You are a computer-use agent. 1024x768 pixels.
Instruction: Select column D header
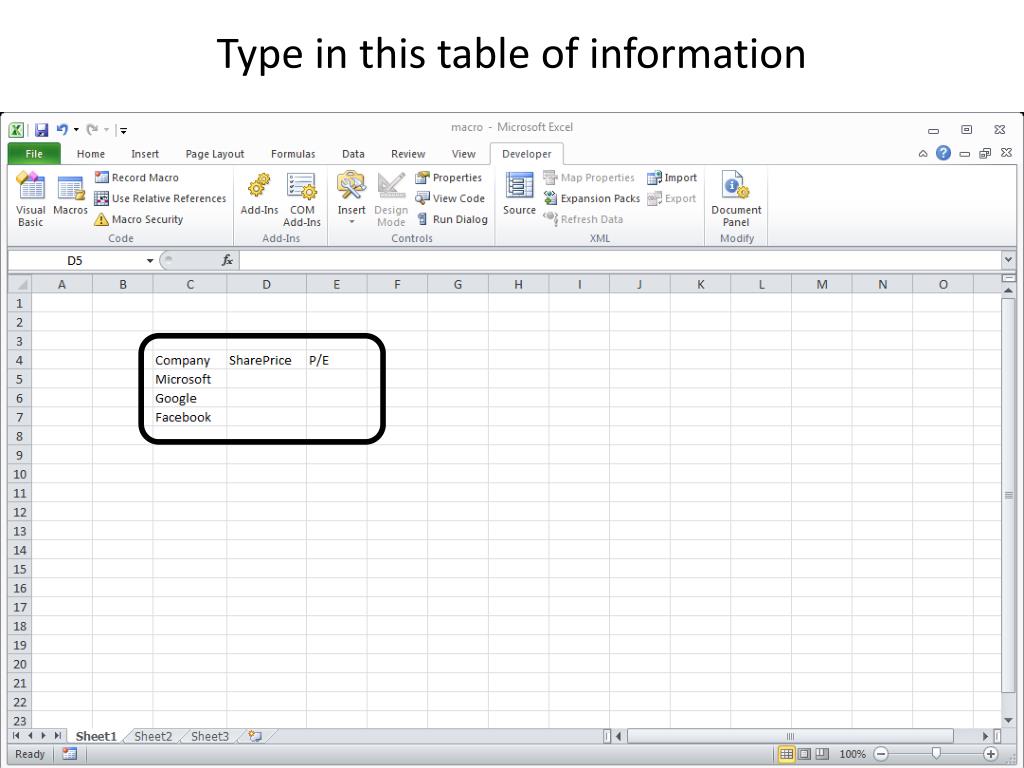(x=266, y=285)
